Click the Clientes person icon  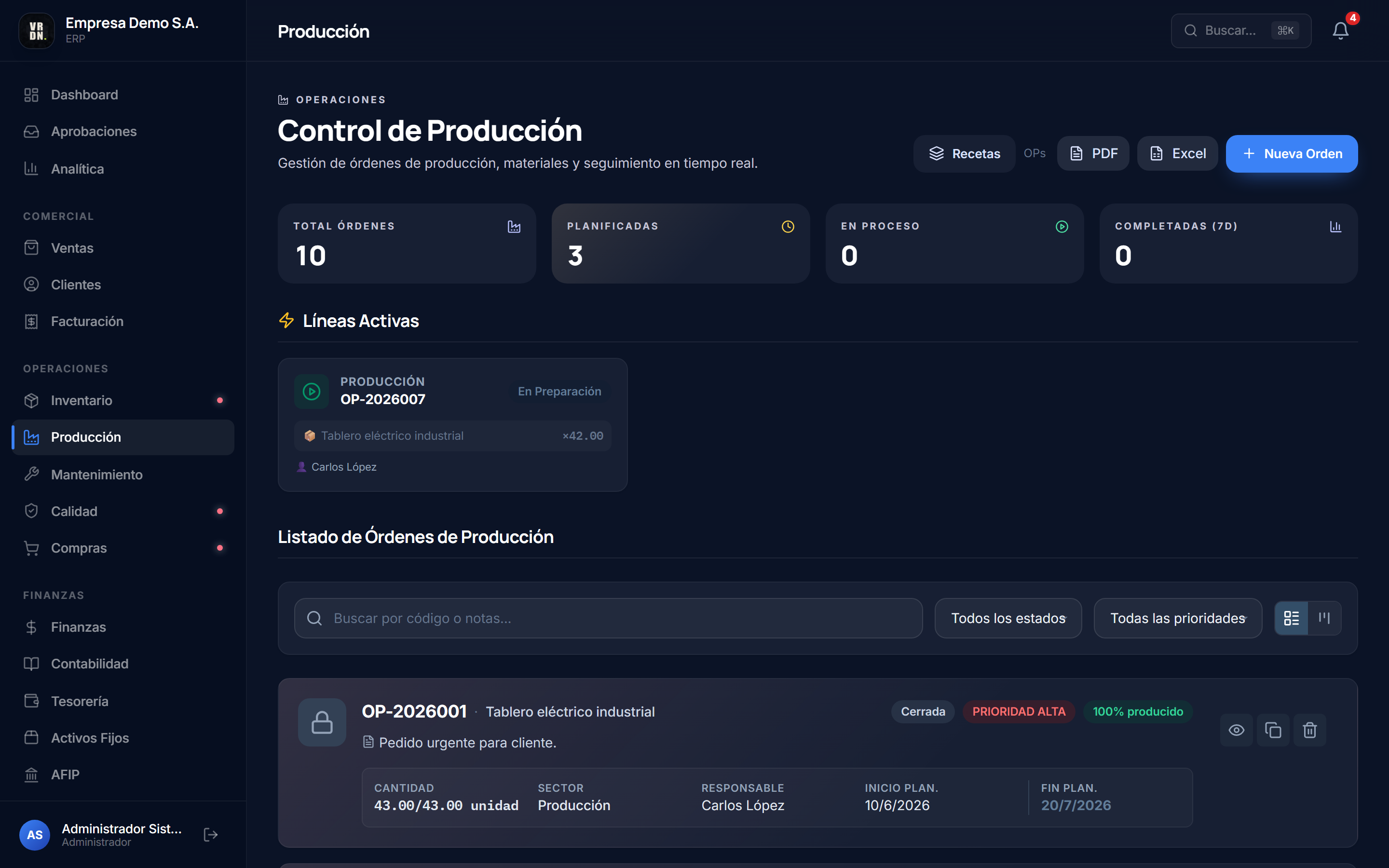click(31, 285)
